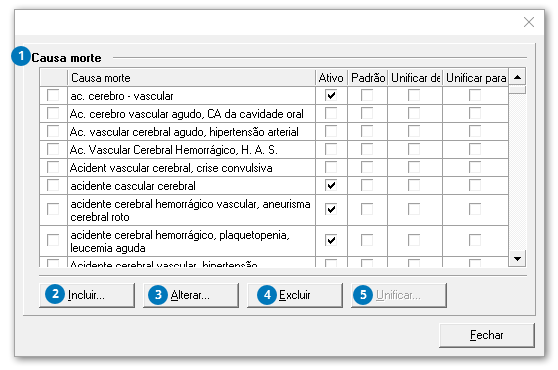Click the numbered badge 4 on Excluir
Viewport: 558px width, 370px height.
click(267, 295)
